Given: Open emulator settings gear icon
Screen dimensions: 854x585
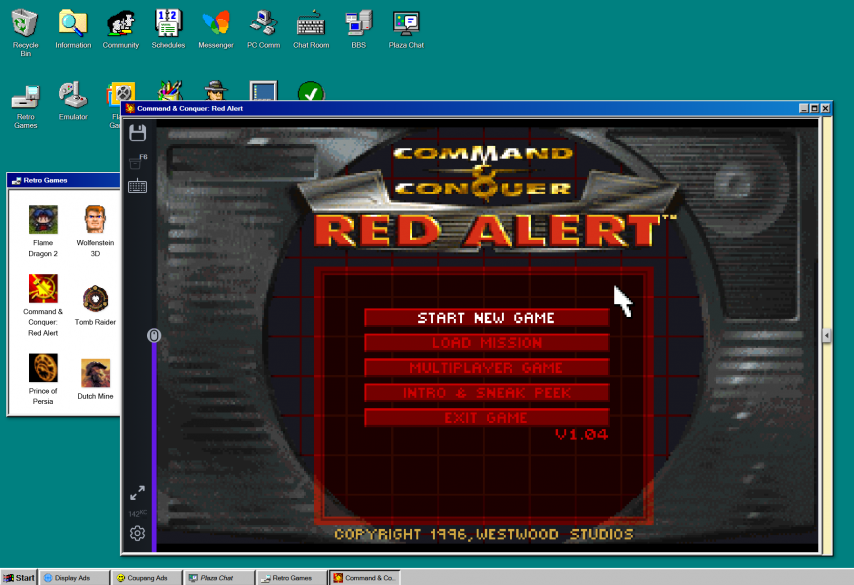Looking at the screenshot, I should [138, 533].
